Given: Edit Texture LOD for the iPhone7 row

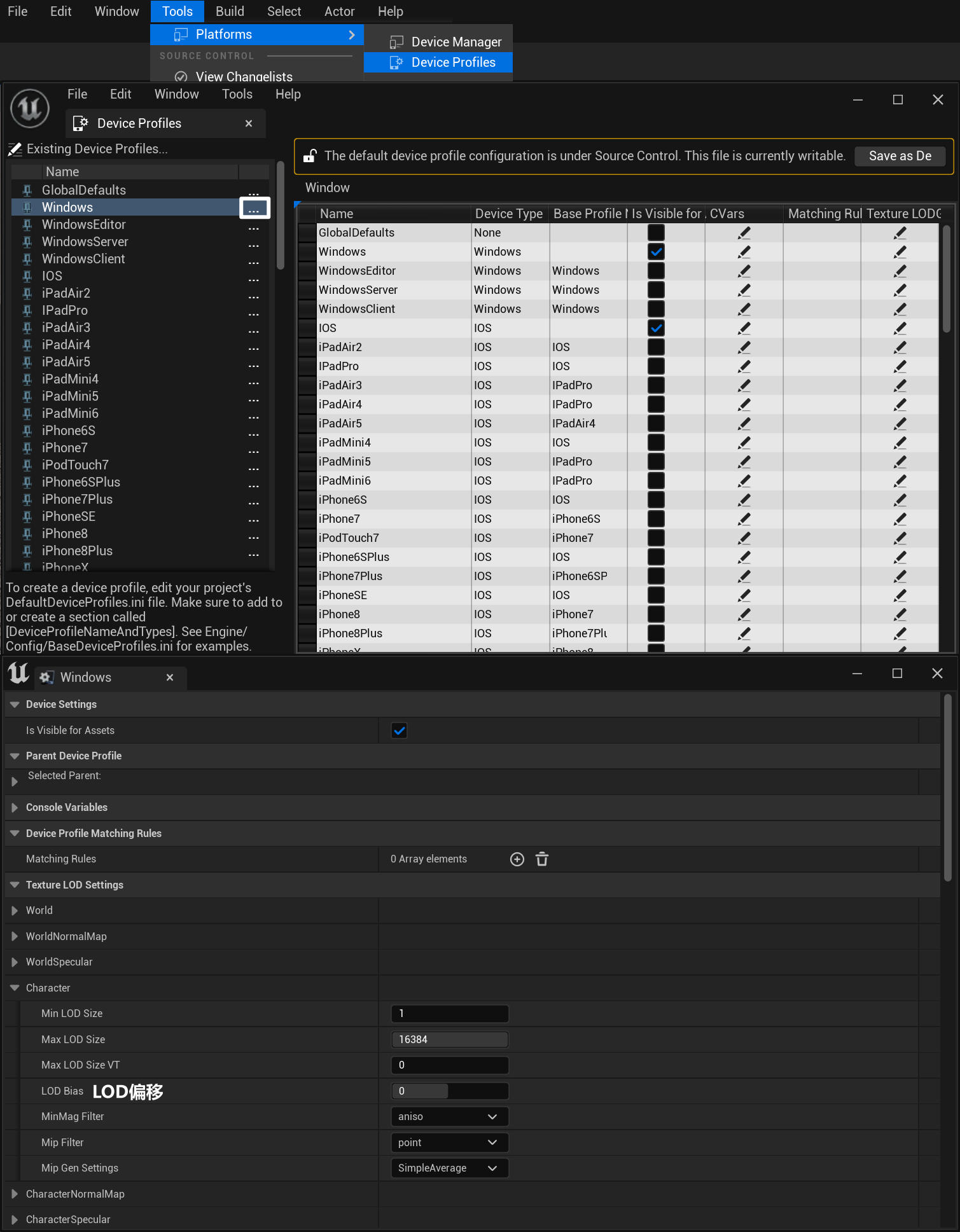Looking at the screenshot, I should [900, 519].
